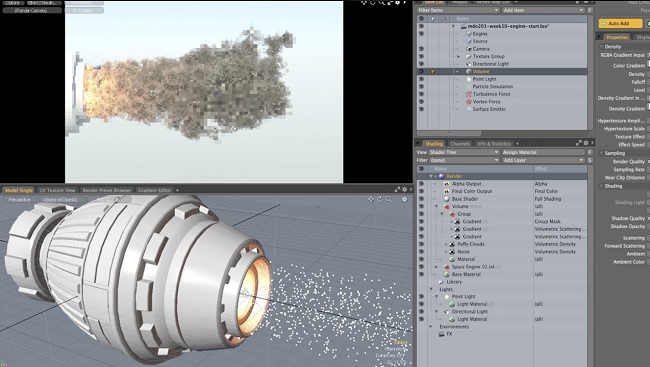Screen dimensions: 650x367
Task: Hide the Point Light item via eye
Action: (x=421, y=79)
